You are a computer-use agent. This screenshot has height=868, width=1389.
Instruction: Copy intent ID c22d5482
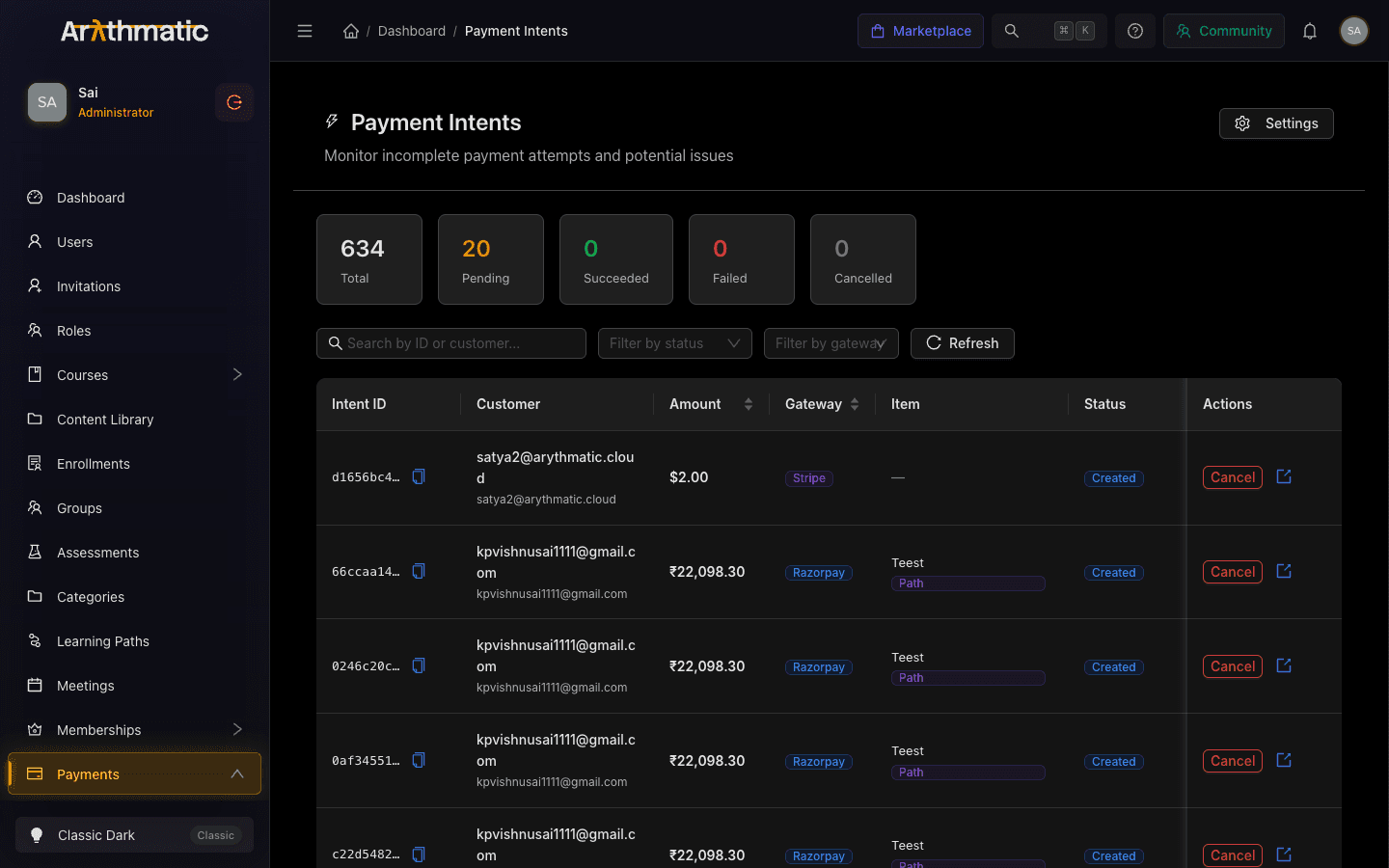click(419, 854)
